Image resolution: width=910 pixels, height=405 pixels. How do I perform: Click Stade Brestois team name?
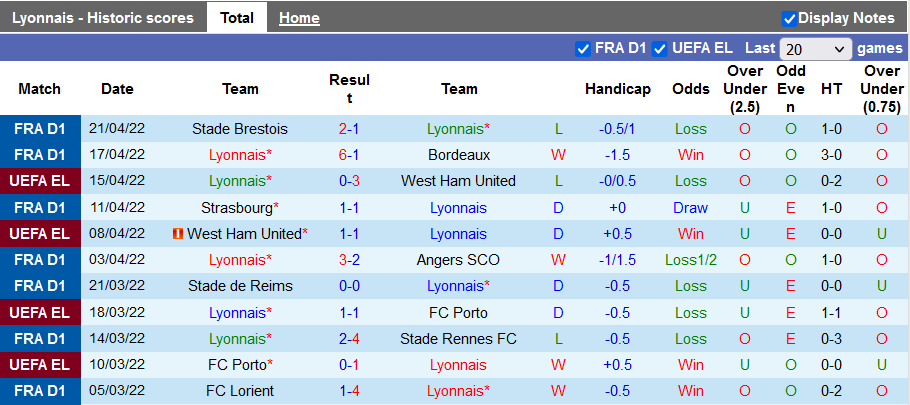coord(240,129)
